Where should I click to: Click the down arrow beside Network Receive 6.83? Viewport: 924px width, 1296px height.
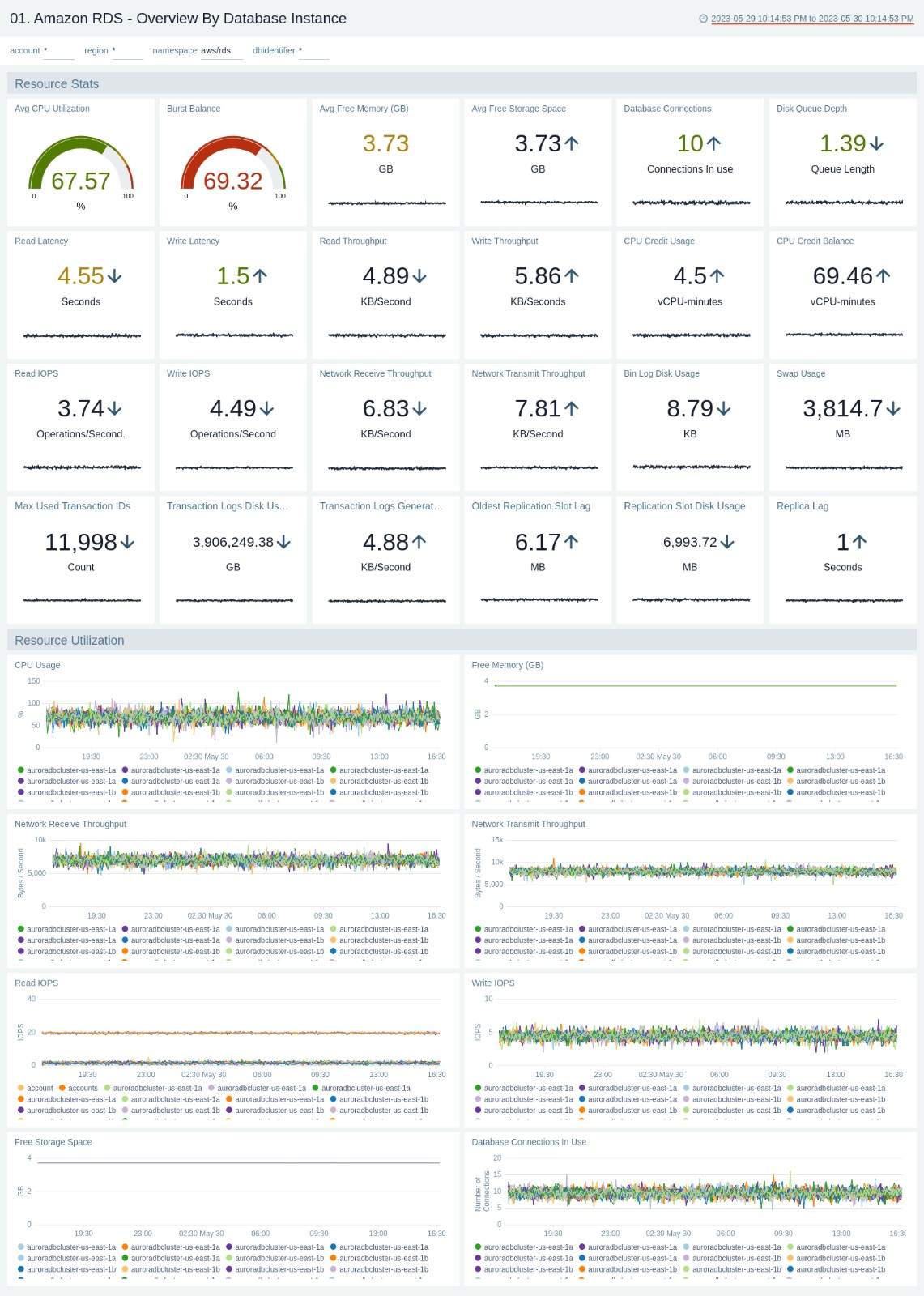pyautogui.click(x=419, y=409)
